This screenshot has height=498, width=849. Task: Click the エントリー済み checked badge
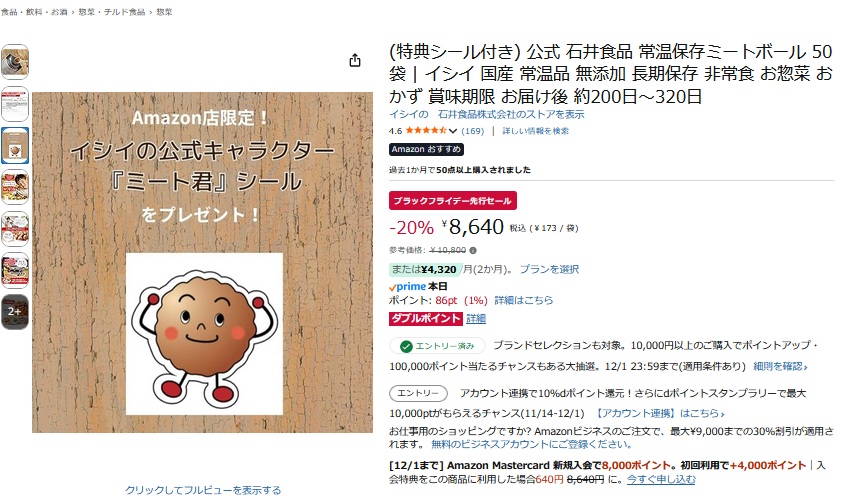437,346
